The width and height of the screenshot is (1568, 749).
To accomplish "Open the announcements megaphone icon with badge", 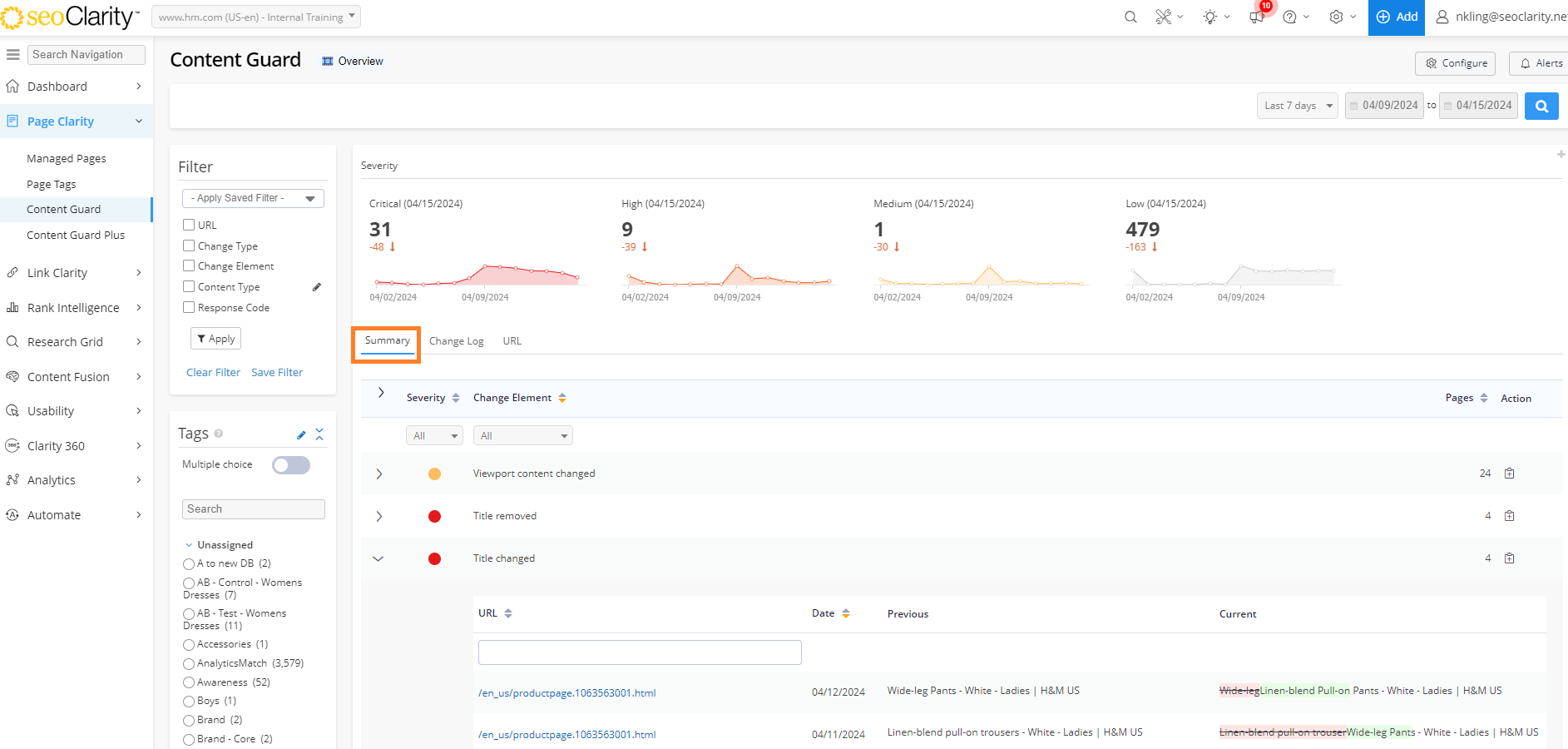I will [x=1257, y=17].
